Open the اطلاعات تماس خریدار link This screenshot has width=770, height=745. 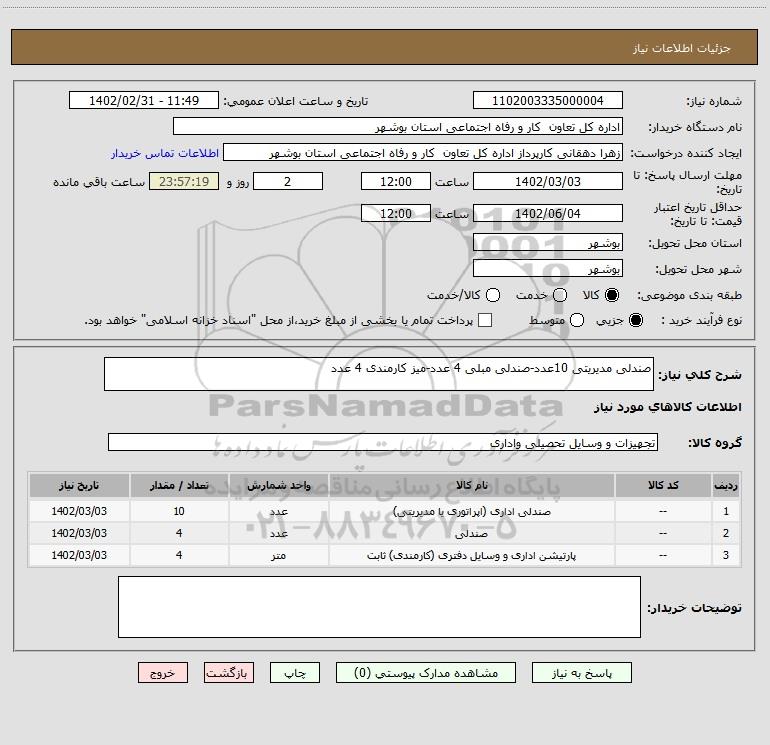coord(165,153)
